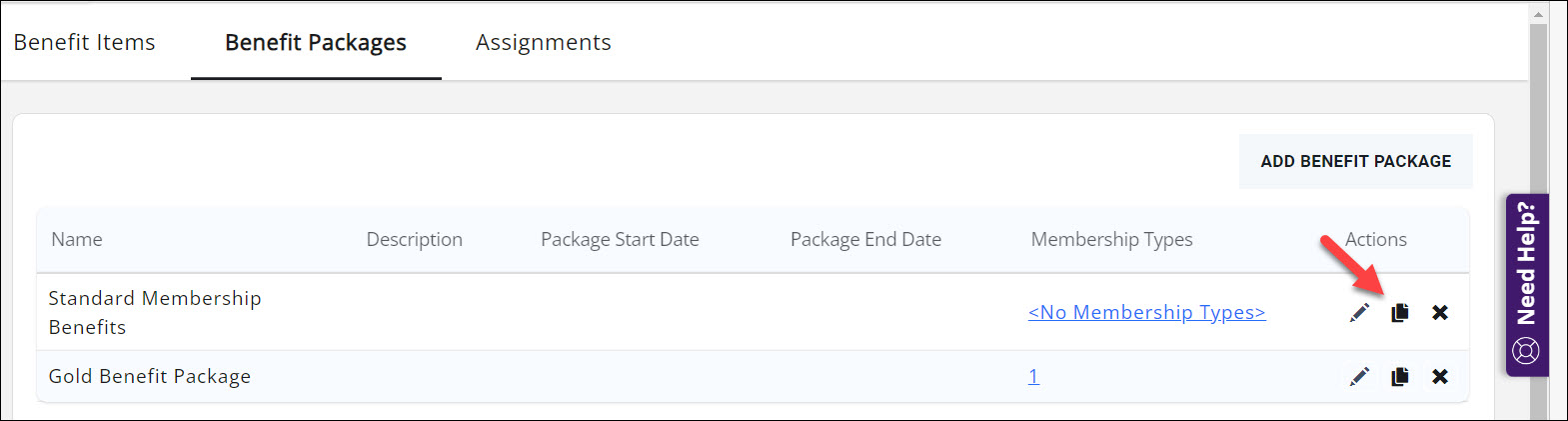Sort by Package Start Date header
This screenshot has height=421, width=1568.
(620, 240)
